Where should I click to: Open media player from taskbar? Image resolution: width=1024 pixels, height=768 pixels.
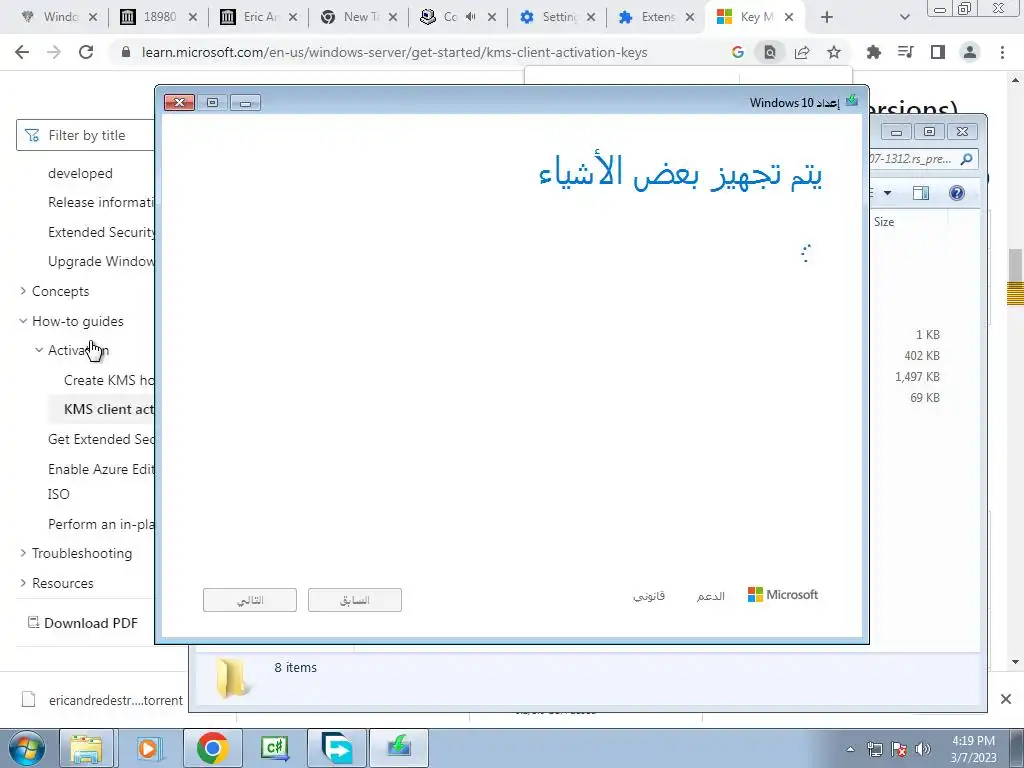click(x=149, y=748)
